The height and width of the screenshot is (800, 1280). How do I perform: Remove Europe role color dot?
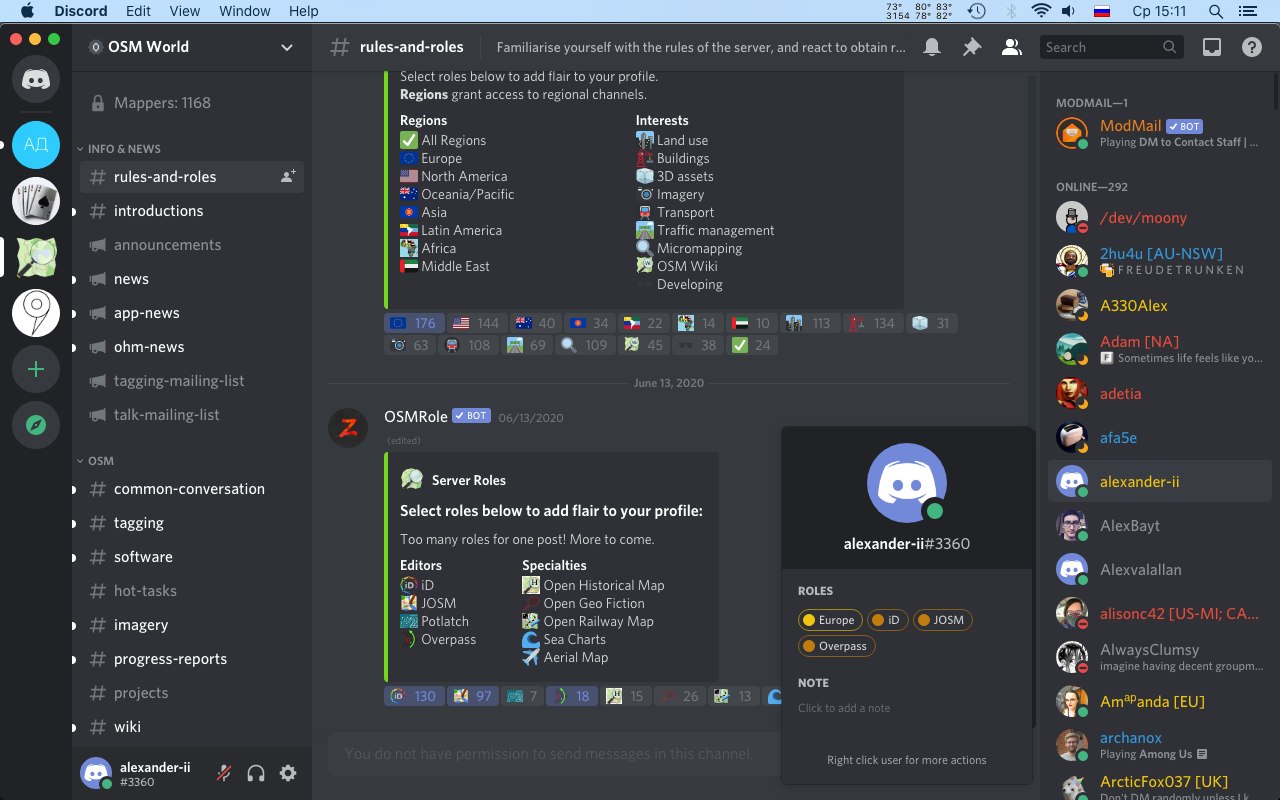point(809,620)
